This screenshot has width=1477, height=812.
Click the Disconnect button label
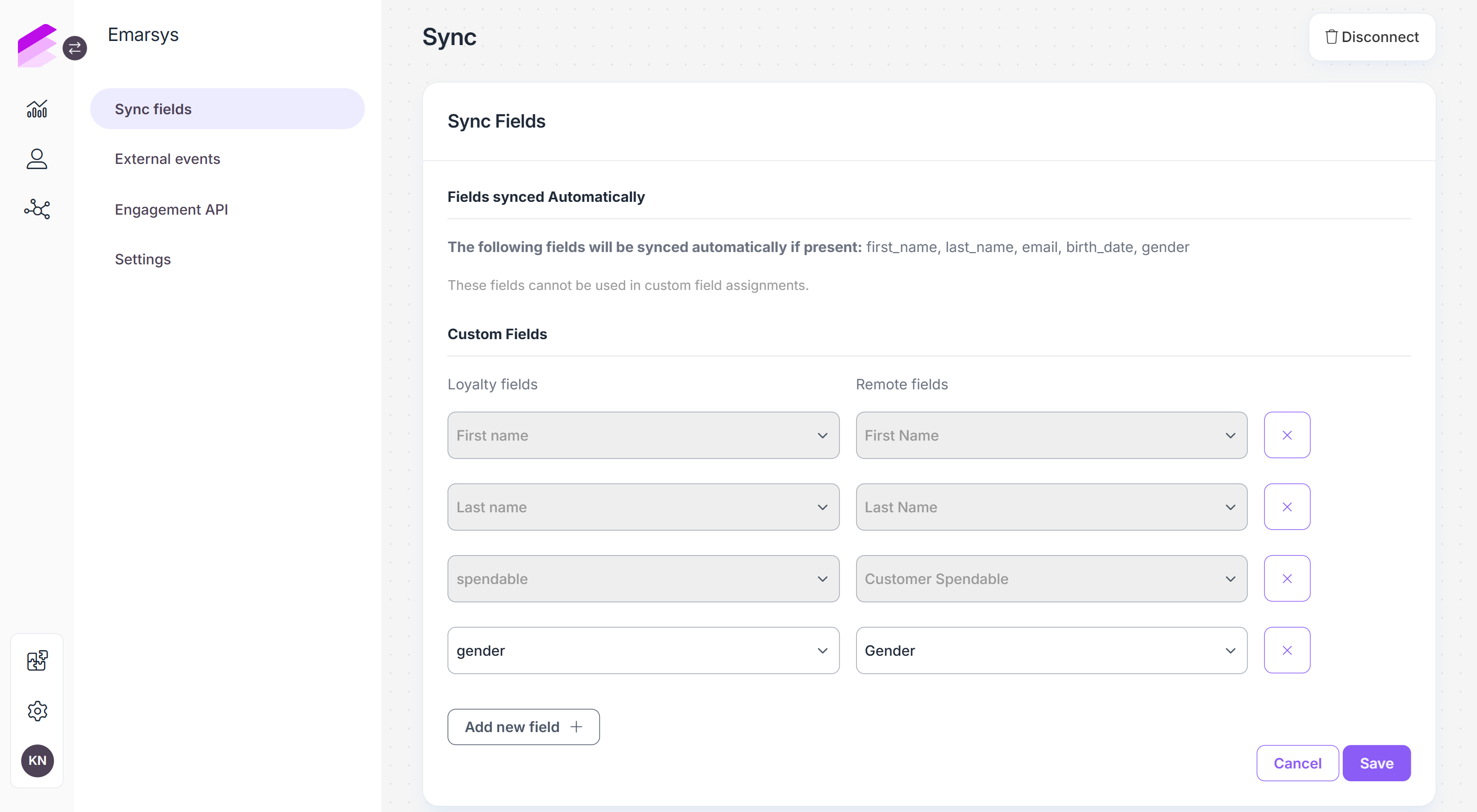click(x=1380, y=37)
